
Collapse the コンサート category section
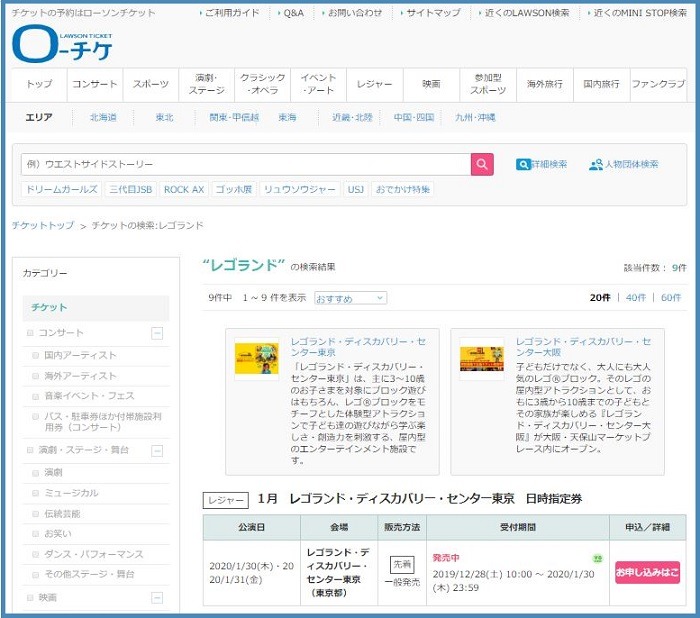pyautogui.click(x=157, y=333)
